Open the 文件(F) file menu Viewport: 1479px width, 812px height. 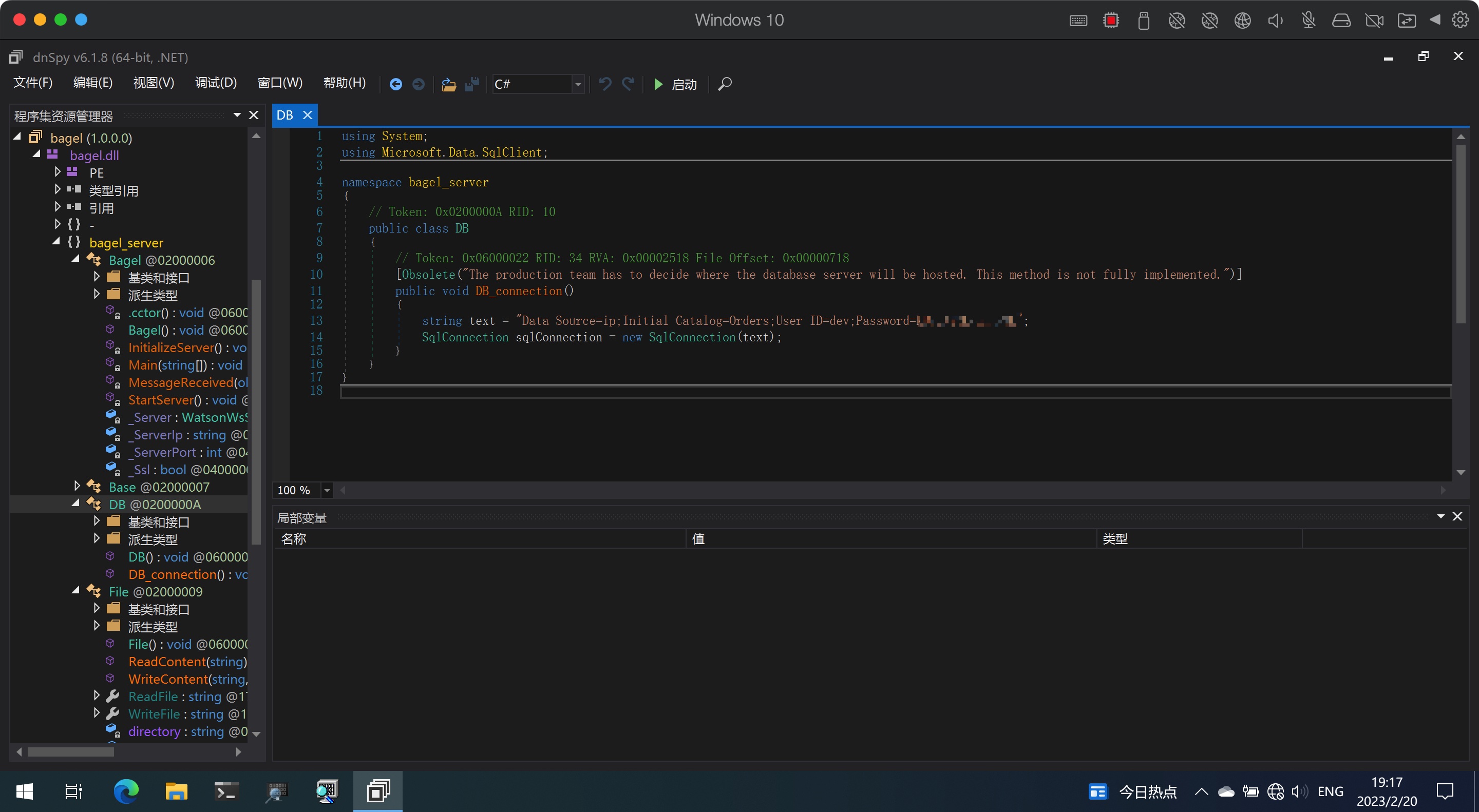click(33, 83)
